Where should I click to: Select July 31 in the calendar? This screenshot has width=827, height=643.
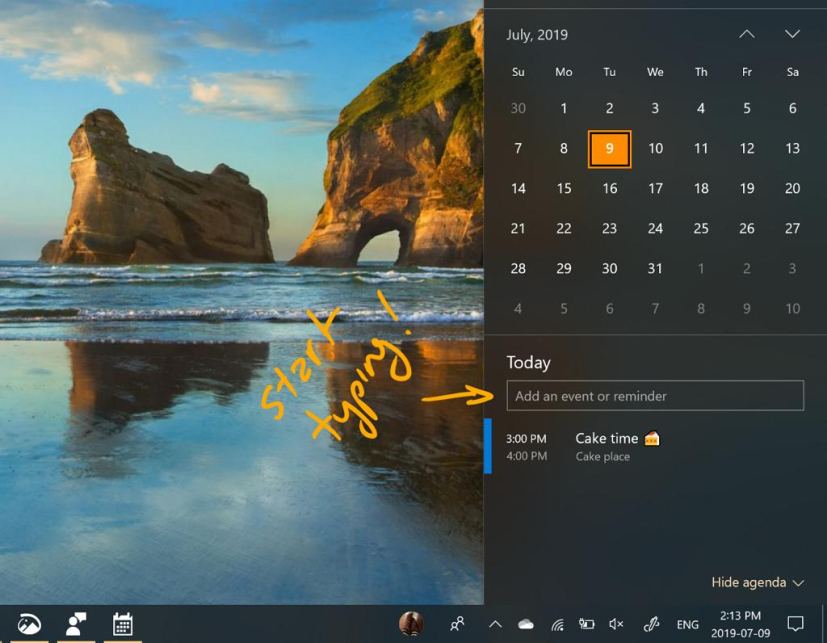coord(655,269)
